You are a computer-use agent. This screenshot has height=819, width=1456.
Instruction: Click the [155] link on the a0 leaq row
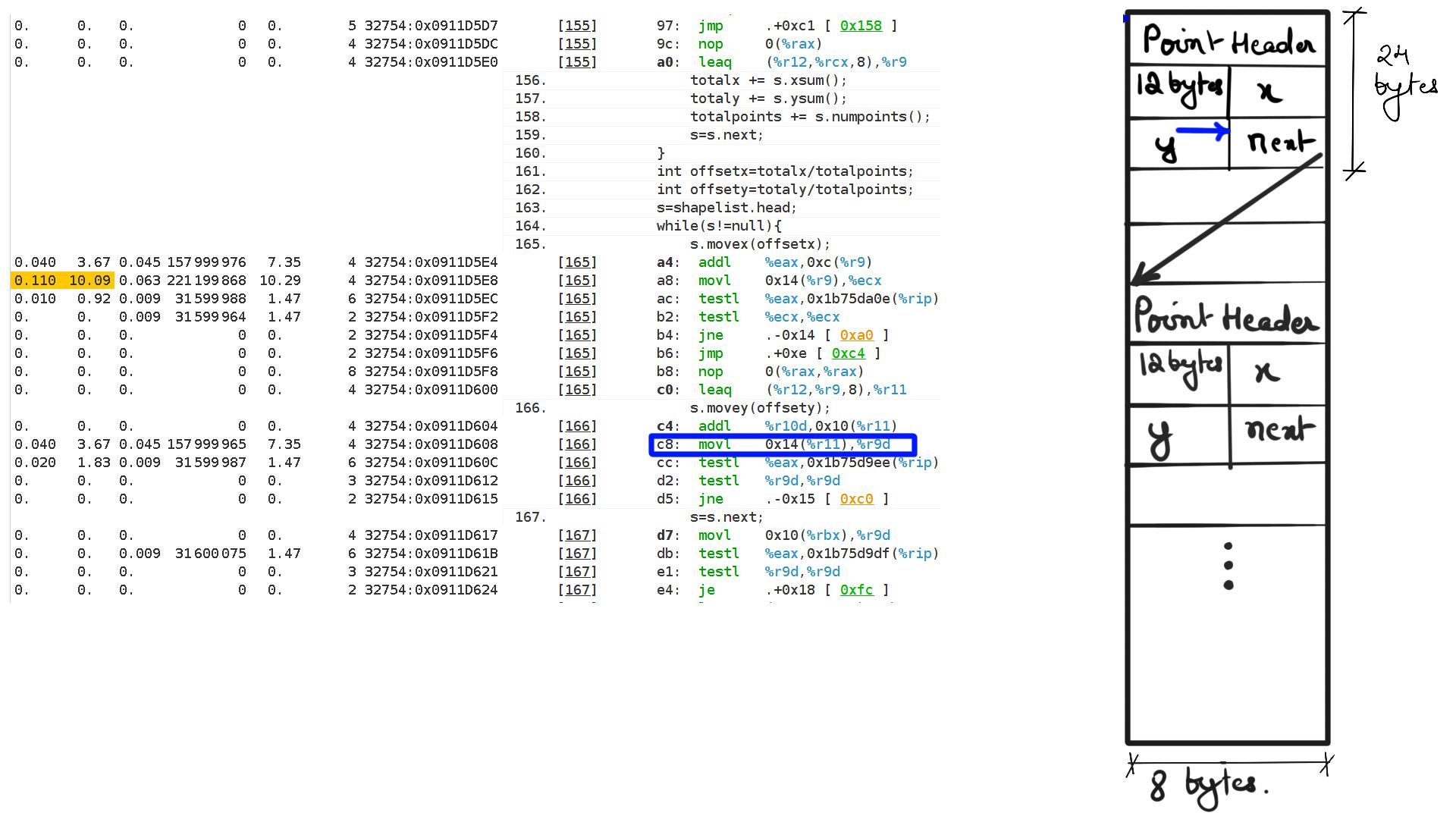pyautogui.click(x=577, y=62)
